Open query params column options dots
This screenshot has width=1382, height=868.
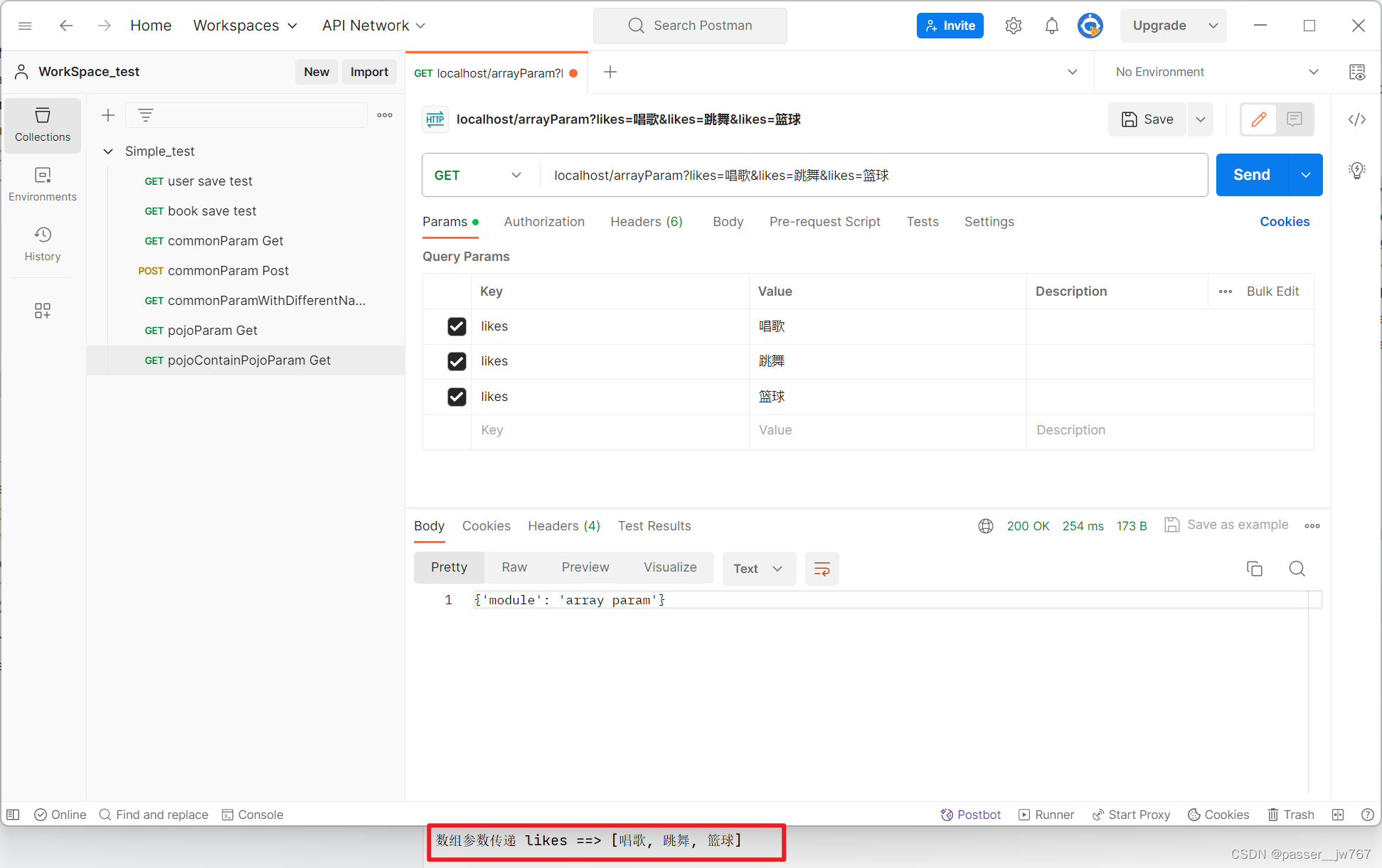(1226, 291)
